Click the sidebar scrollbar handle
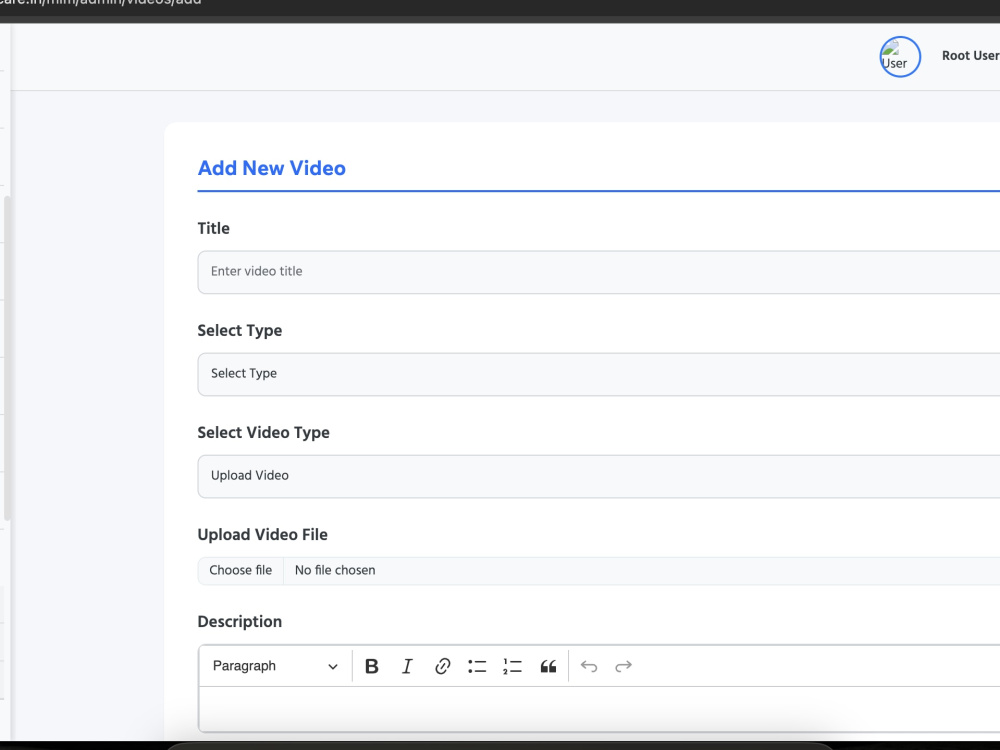The height and width of the screenshot is (750, 1000). click(x=7, y=358)
